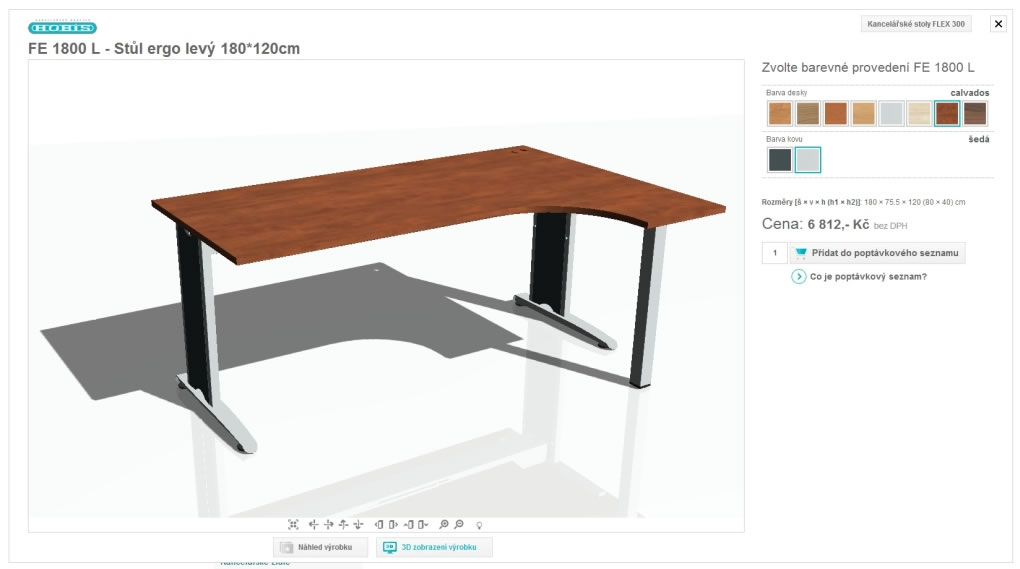Viewport: 1020px width, 569px height.
Task: Toggle the light bulb lighting icon
Action: (x=479, y=525)
